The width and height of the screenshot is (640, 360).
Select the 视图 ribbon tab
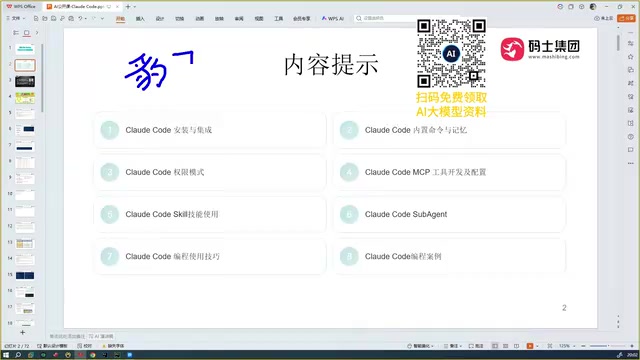[259, 18]
